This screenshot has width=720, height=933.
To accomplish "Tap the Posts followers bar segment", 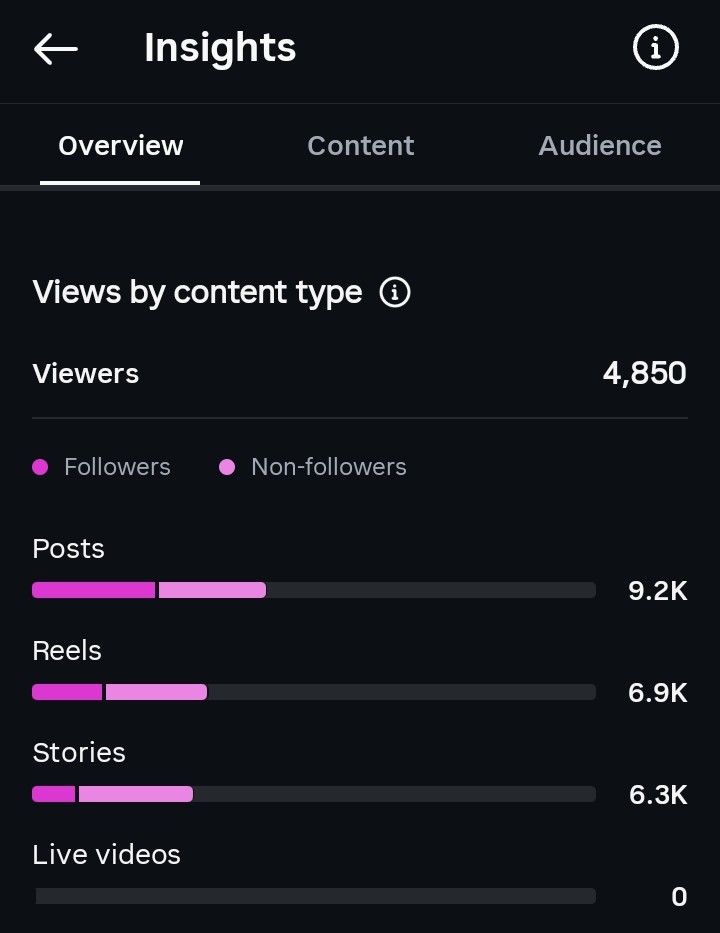I will click(93, 590).
